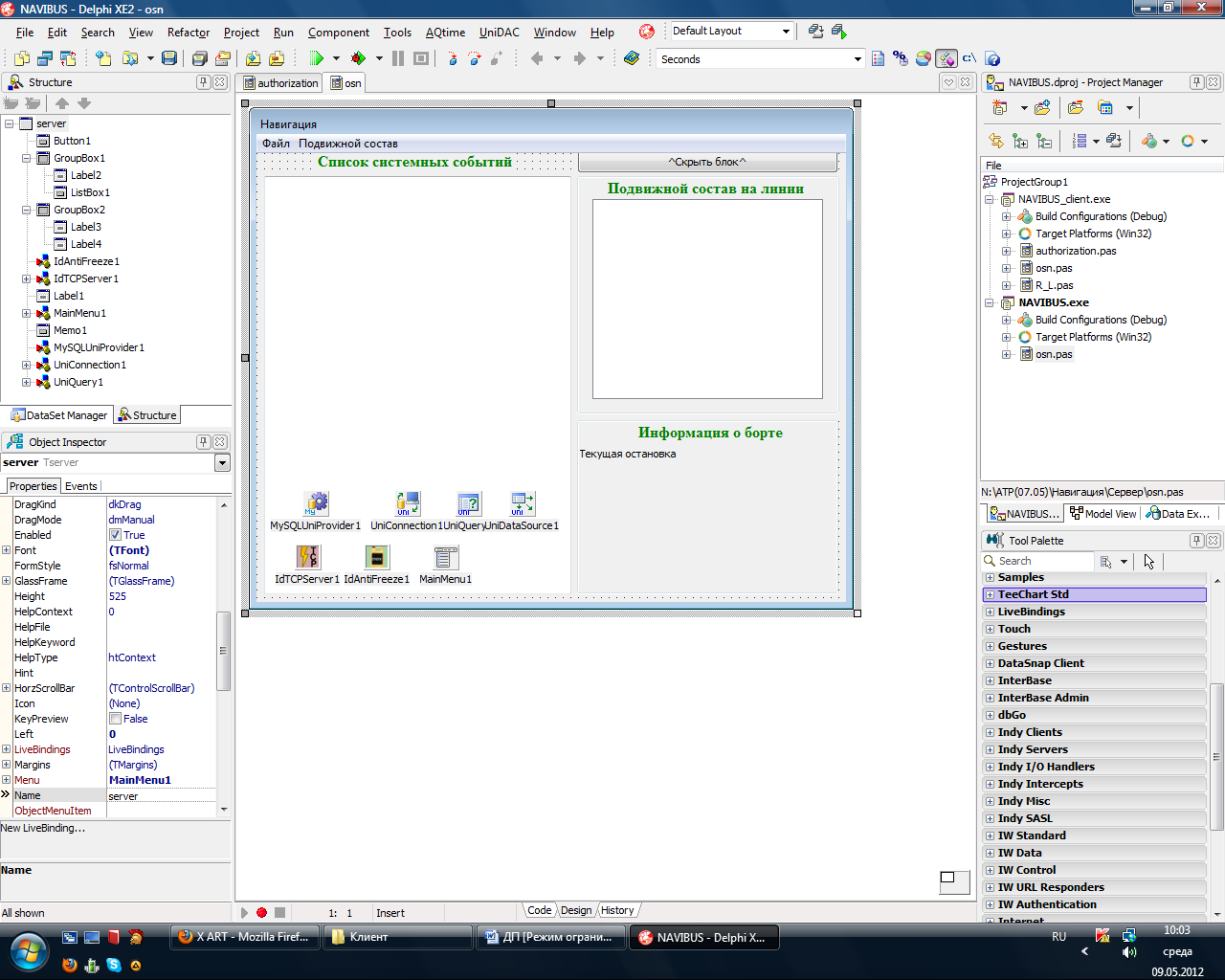Toggle the KeyPreview False checkbox
This screenshot has height=980, width=1225.
pyautogui.click(x=115, y=719)
